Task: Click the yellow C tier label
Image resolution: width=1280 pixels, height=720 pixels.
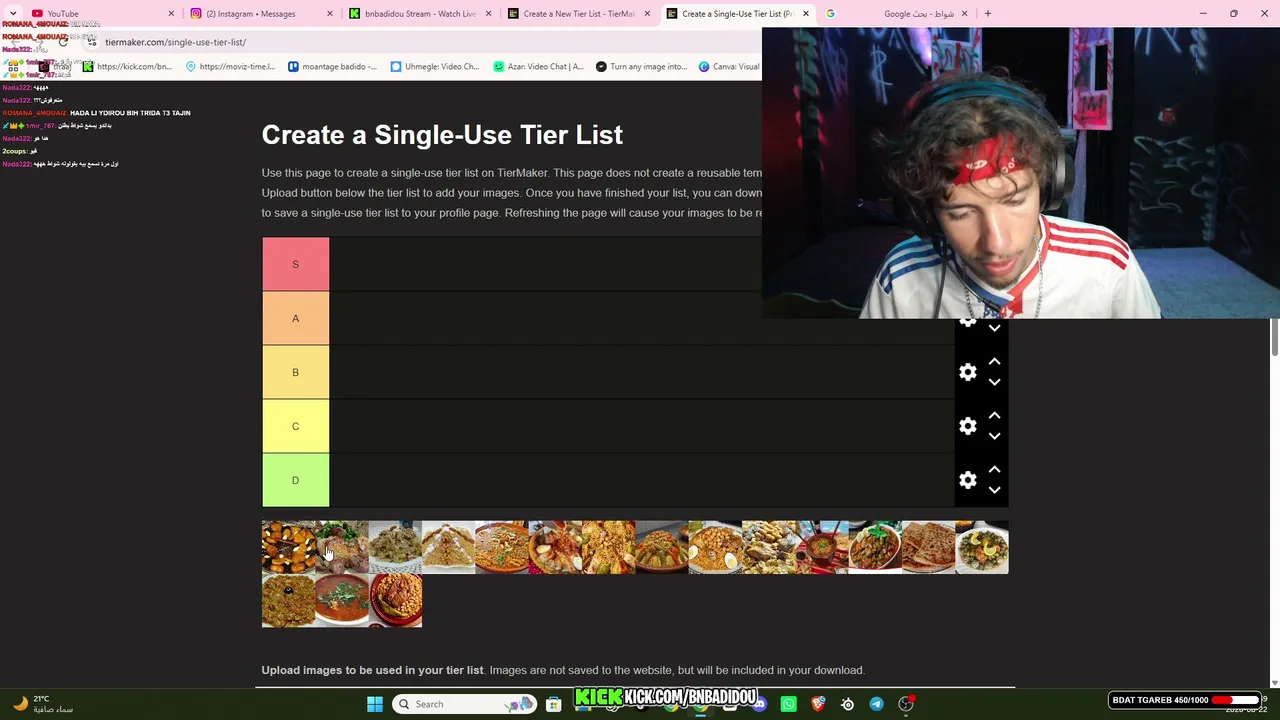Action: coord(295,426)
